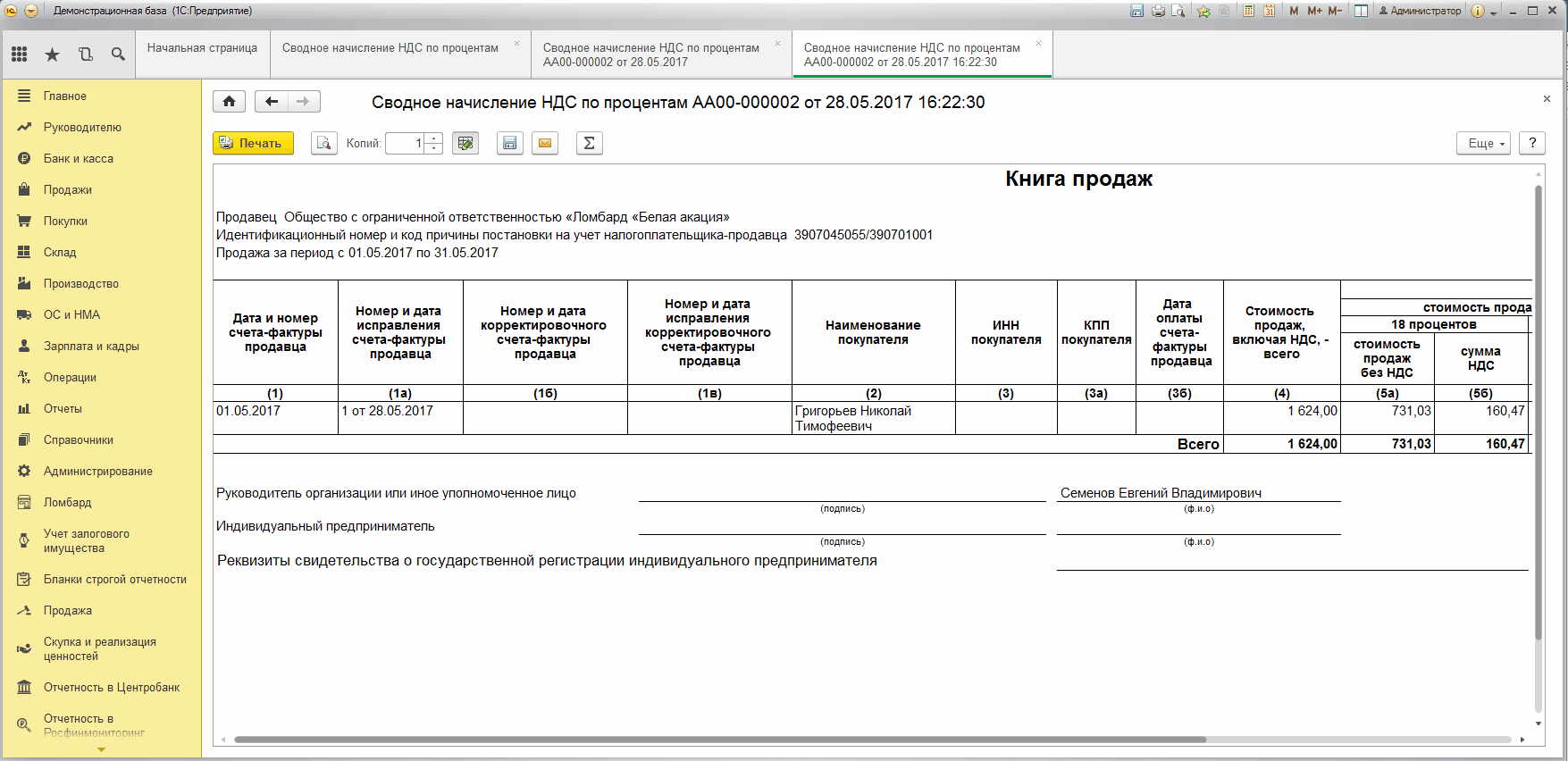This screenshot has height=761, width=1568.
Task: Click save icon in title bar
Action: tap(1136, 11)
